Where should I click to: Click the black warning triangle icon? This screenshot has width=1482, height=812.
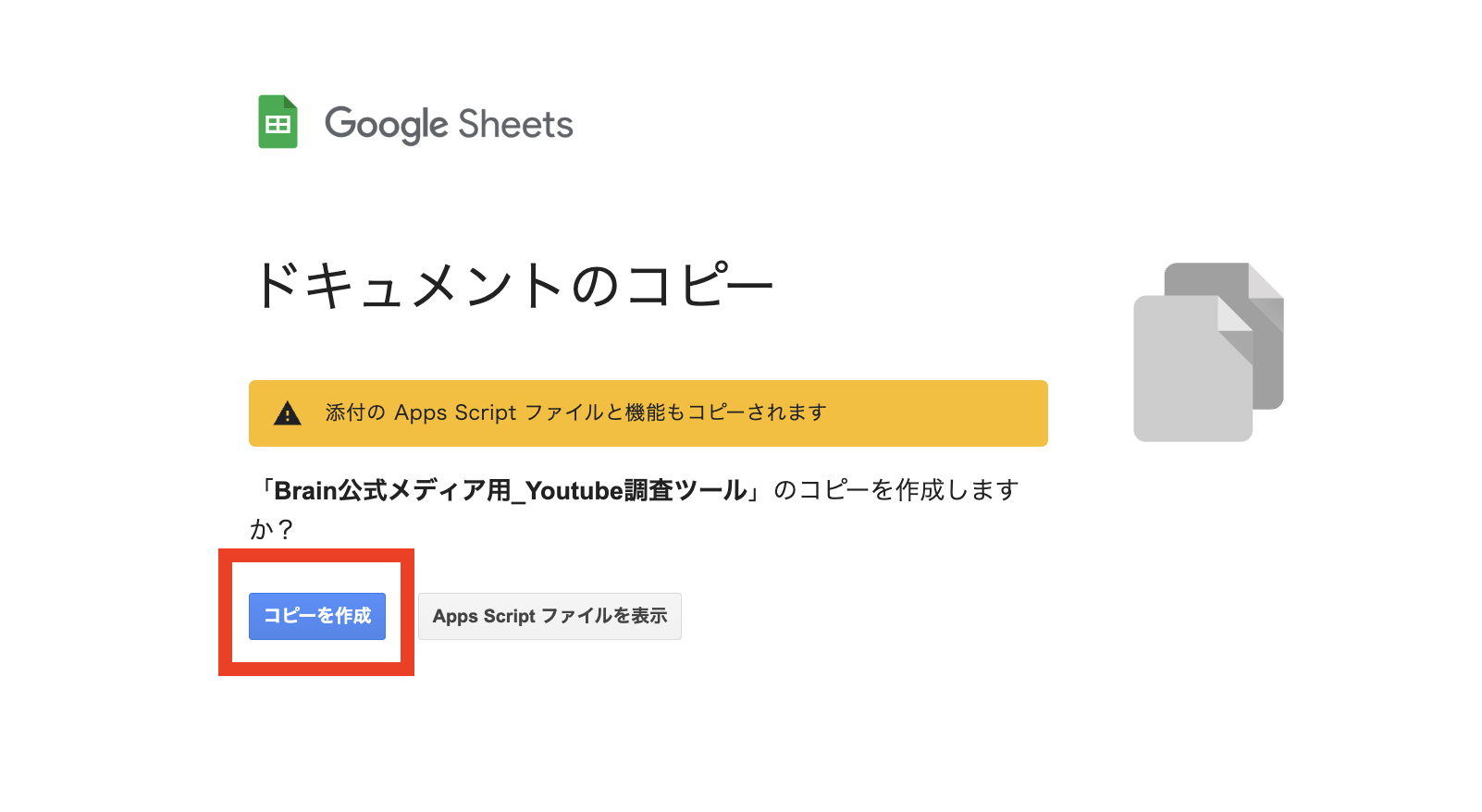click(288, 413)
